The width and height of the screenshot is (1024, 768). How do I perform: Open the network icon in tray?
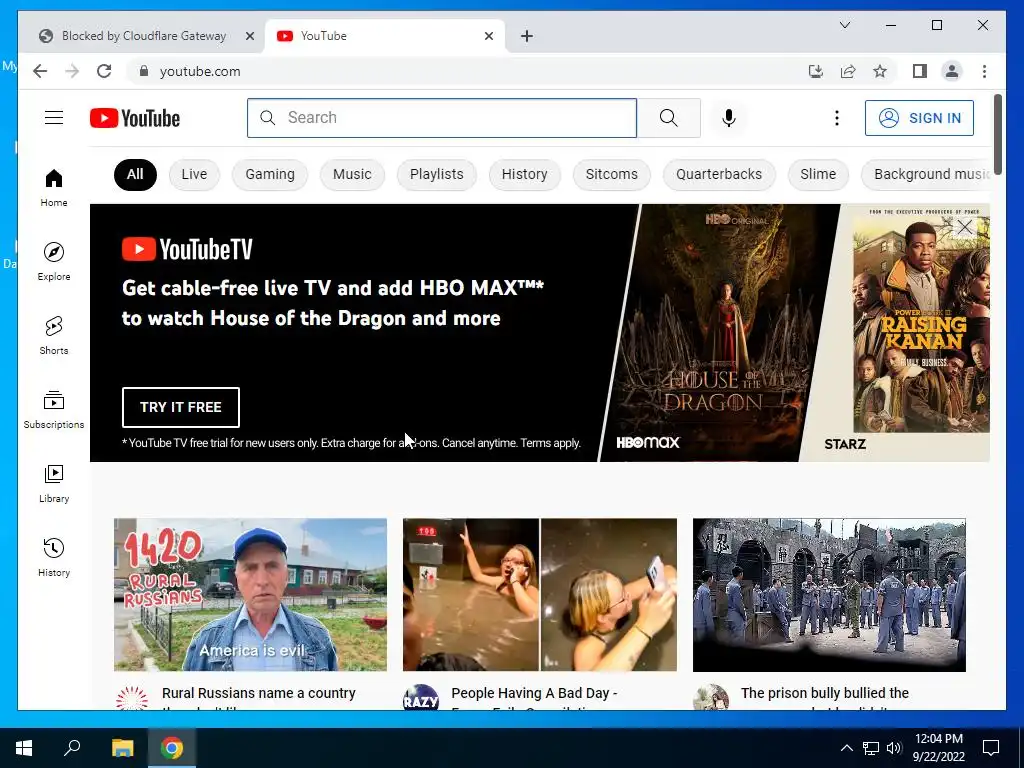click(871, 748)
